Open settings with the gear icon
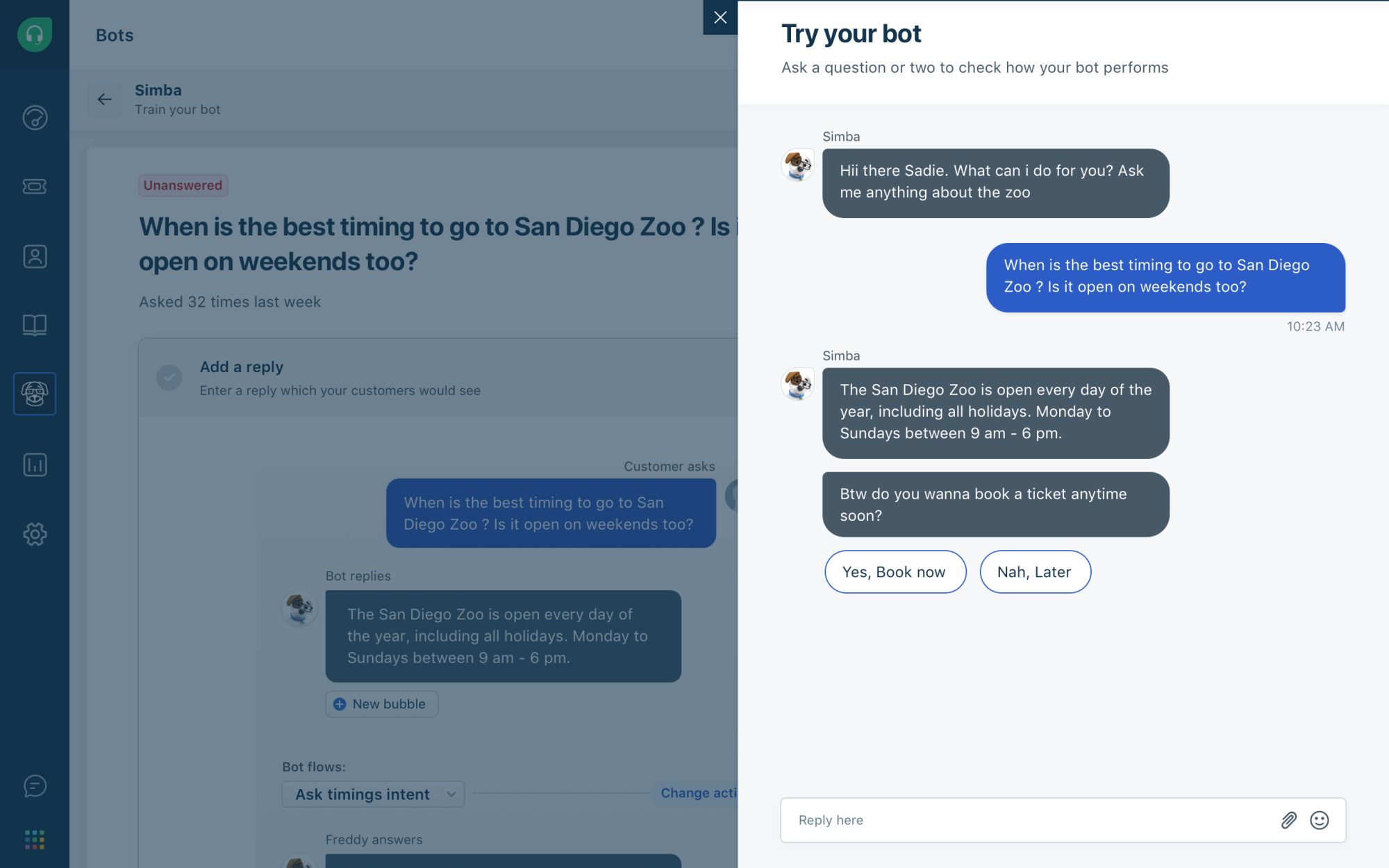 coord(34,534)
